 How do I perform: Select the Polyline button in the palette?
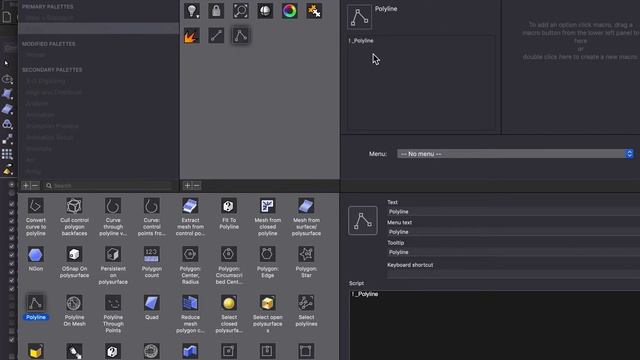240,36
